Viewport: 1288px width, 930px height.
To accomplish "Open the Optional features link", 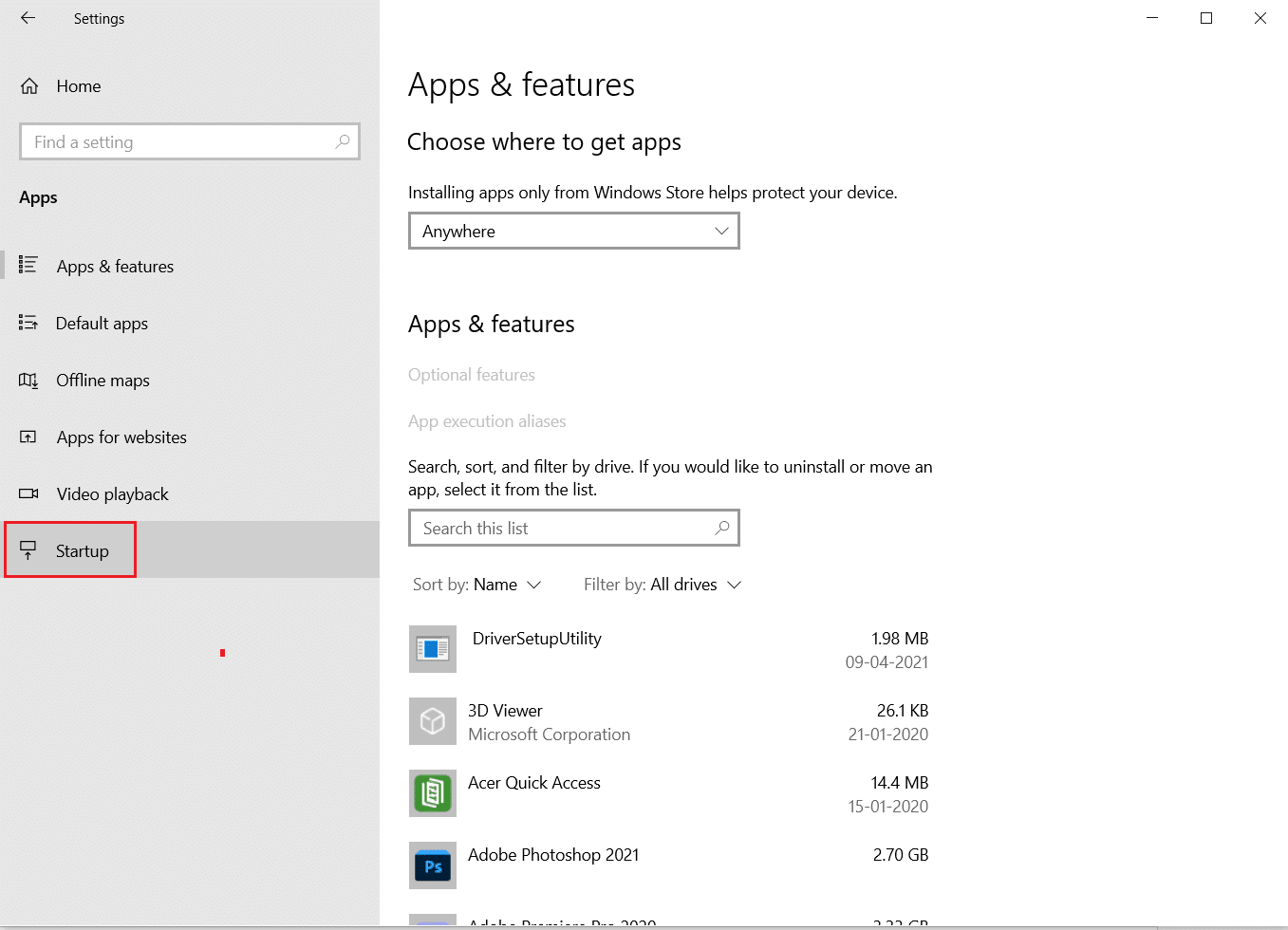I will [x=472, y=375].
